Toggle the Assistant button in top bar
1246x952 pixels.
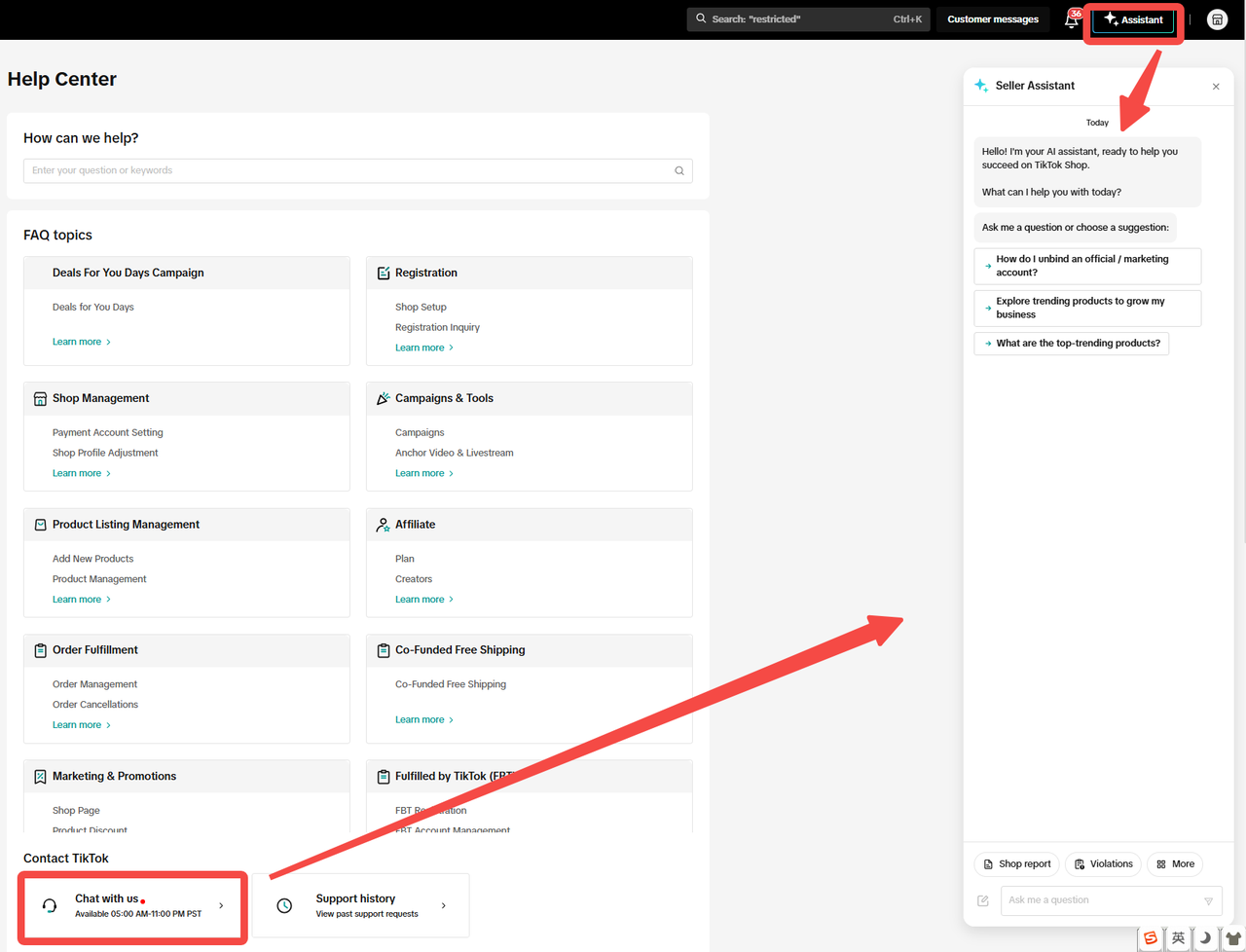(x=1133, y=19)
